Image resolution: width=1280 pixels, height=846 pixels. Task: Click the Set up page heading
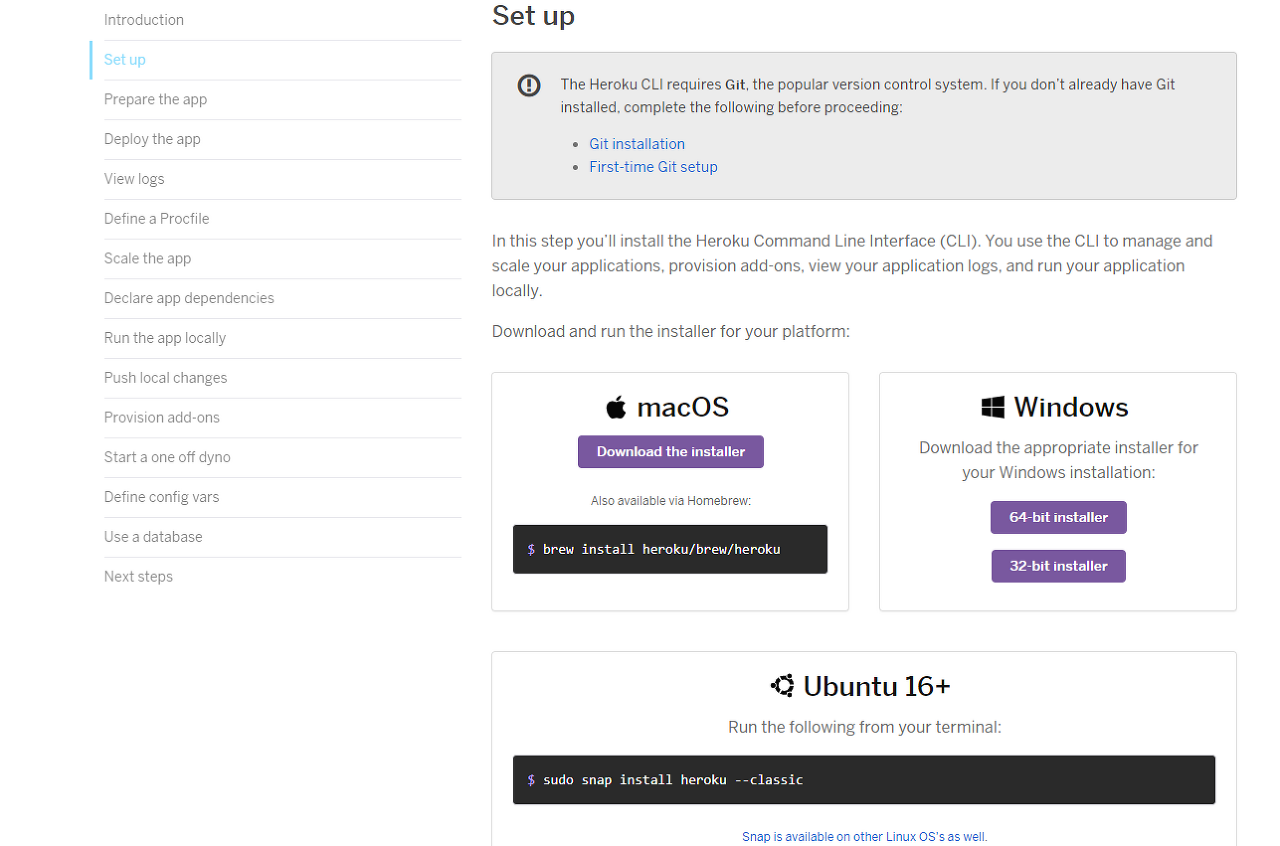point(533,16)
